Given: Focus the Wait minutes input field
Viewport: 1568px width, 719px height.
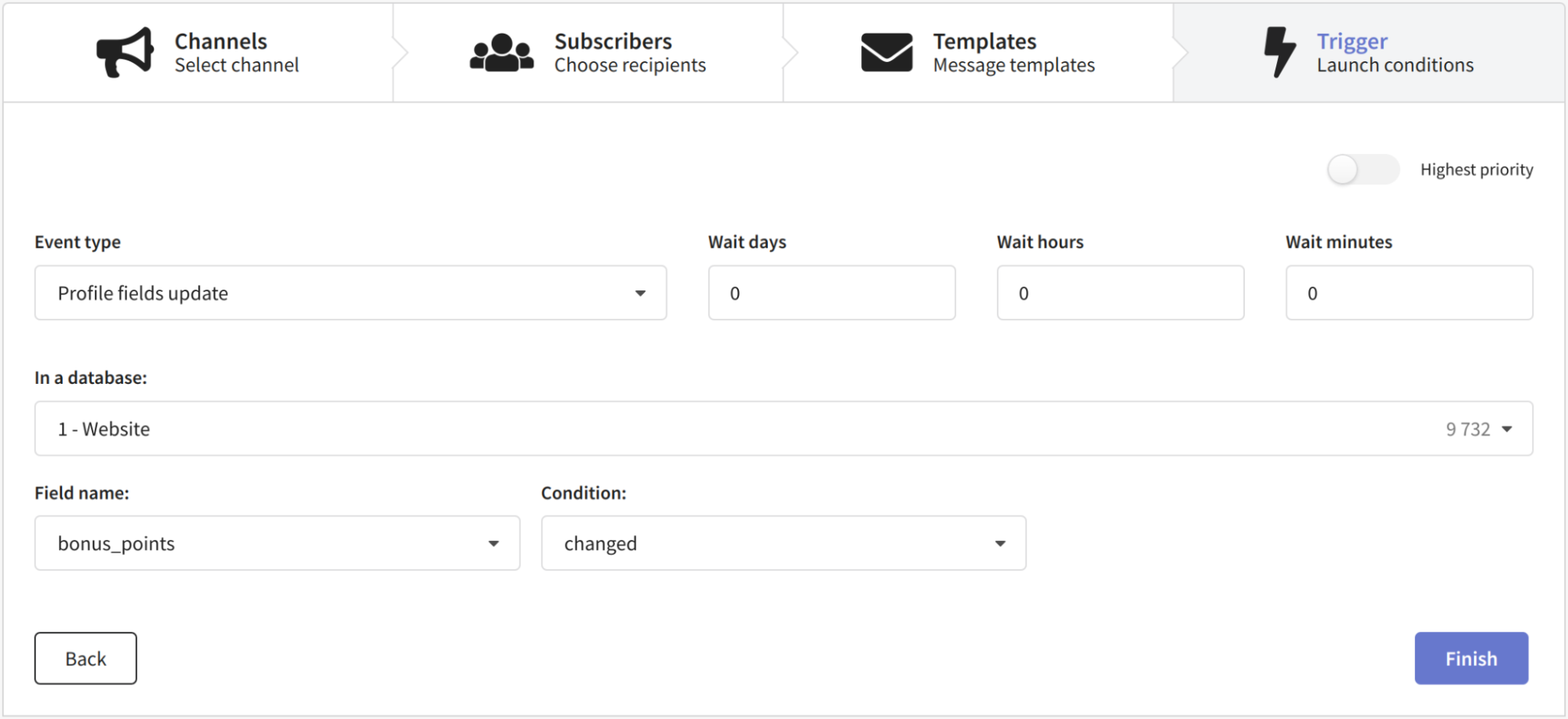Looking at the screenshot, I should click(1409, 293).
